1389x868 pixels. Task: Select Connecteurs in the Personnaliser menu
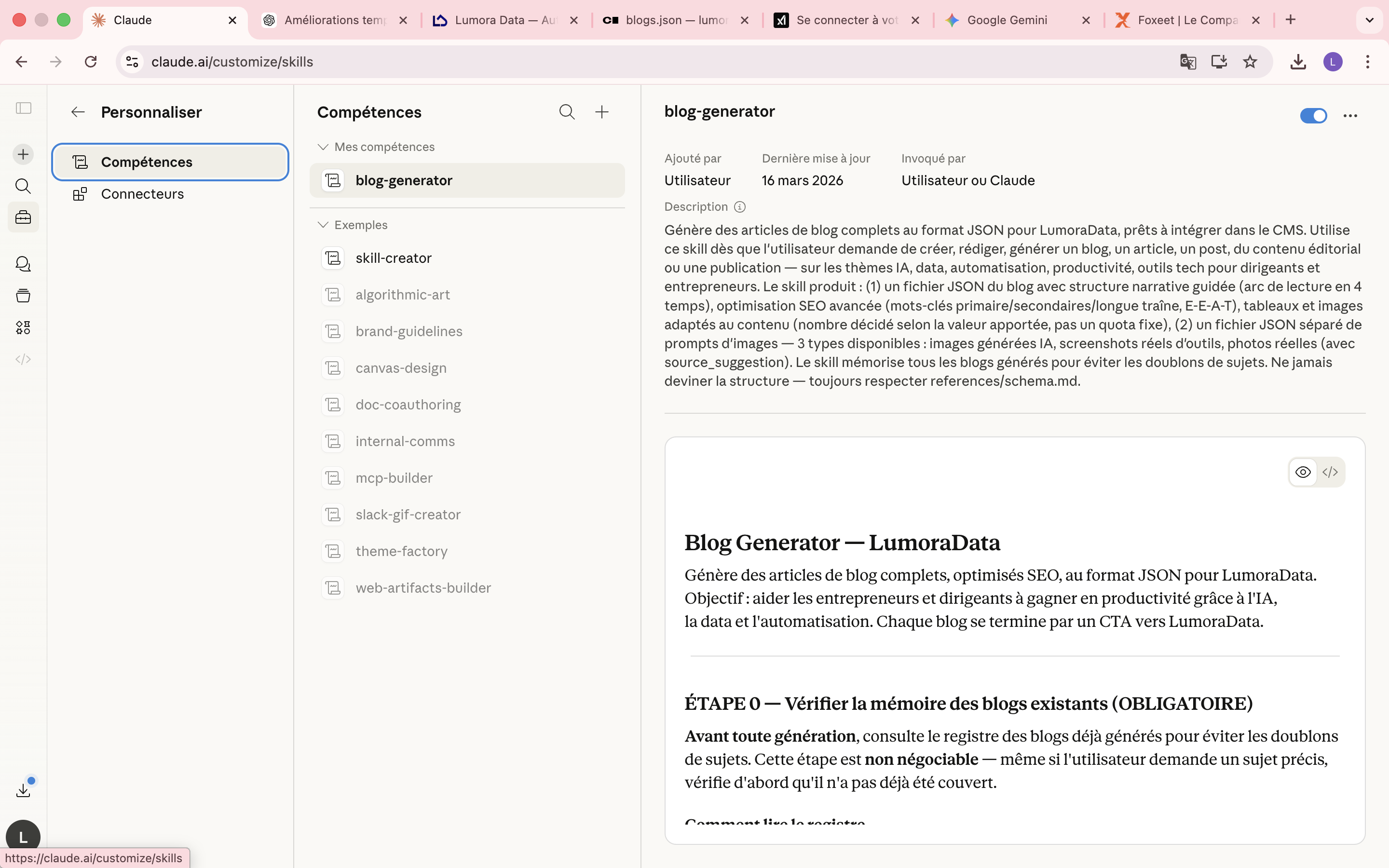tap(142, 194)
